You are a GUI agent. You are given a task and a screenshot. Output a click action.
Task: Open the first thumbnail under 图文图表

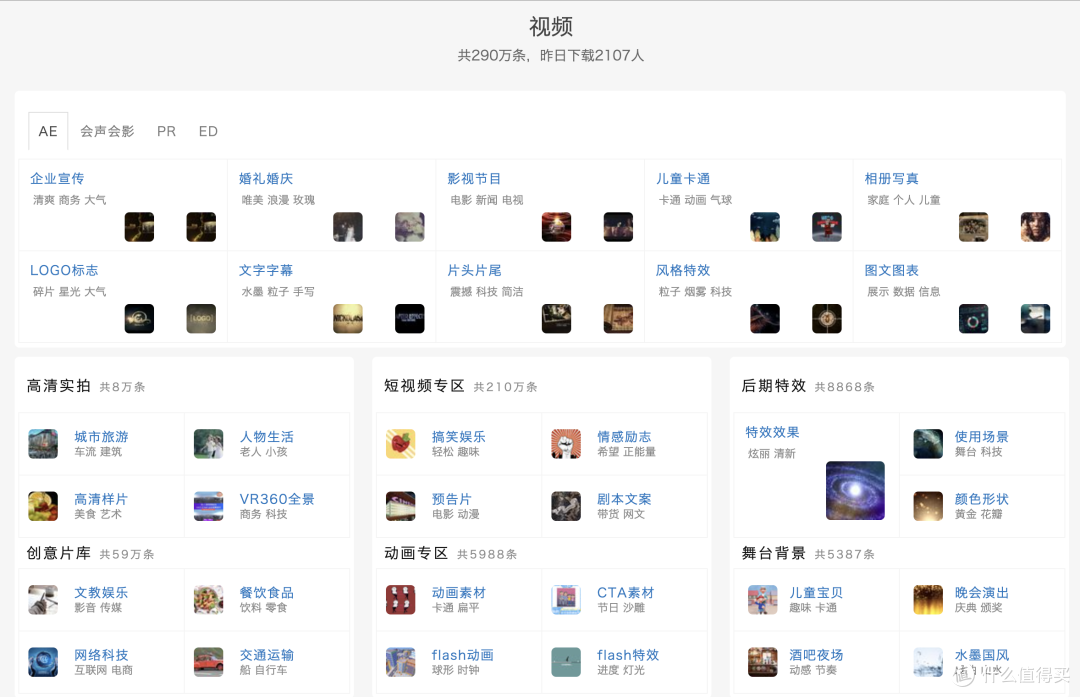click(973, 318)
